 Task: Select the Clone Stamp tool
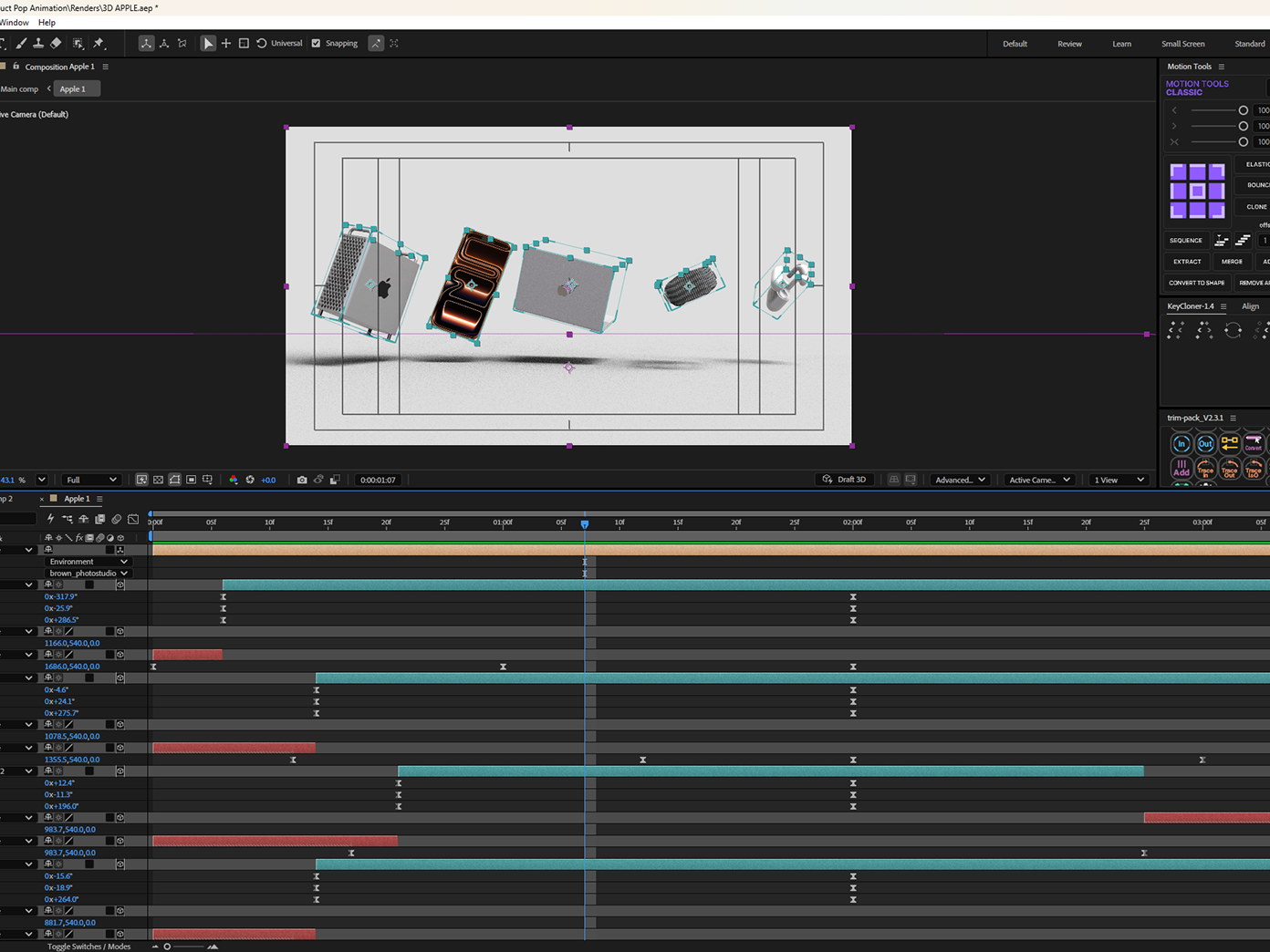click(38, 43)
